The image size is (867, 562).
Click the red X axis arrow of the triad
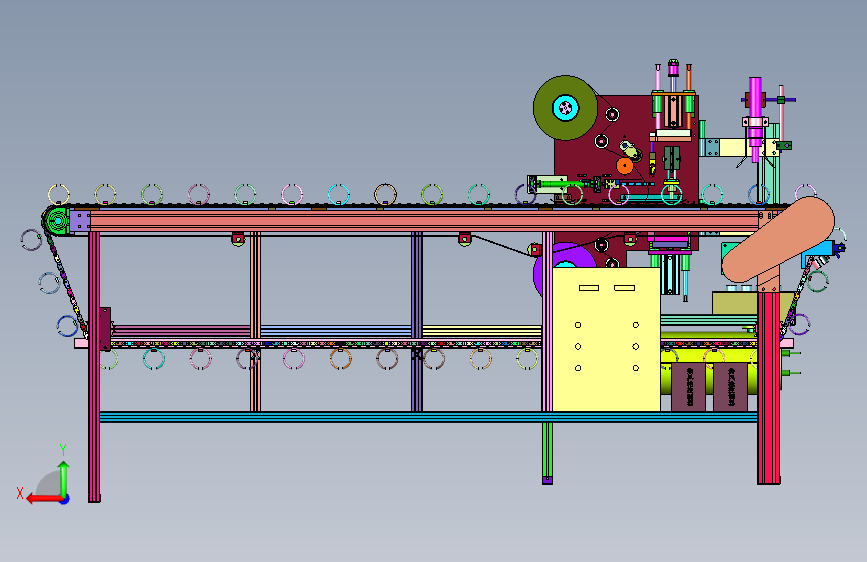tap(43, 499)
